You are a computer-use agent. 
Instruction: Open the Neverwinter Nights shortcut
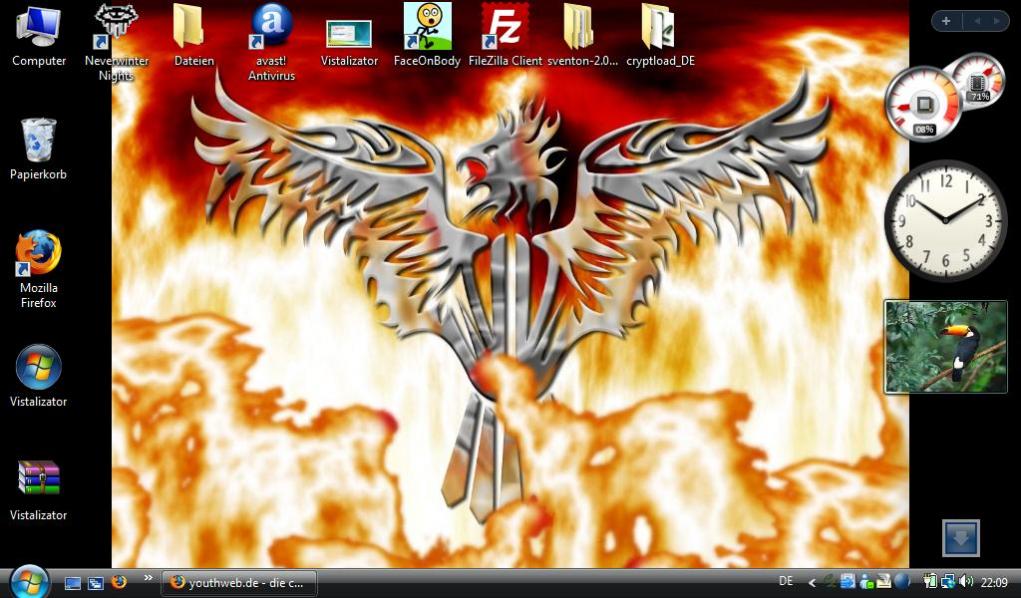(116, 27)
